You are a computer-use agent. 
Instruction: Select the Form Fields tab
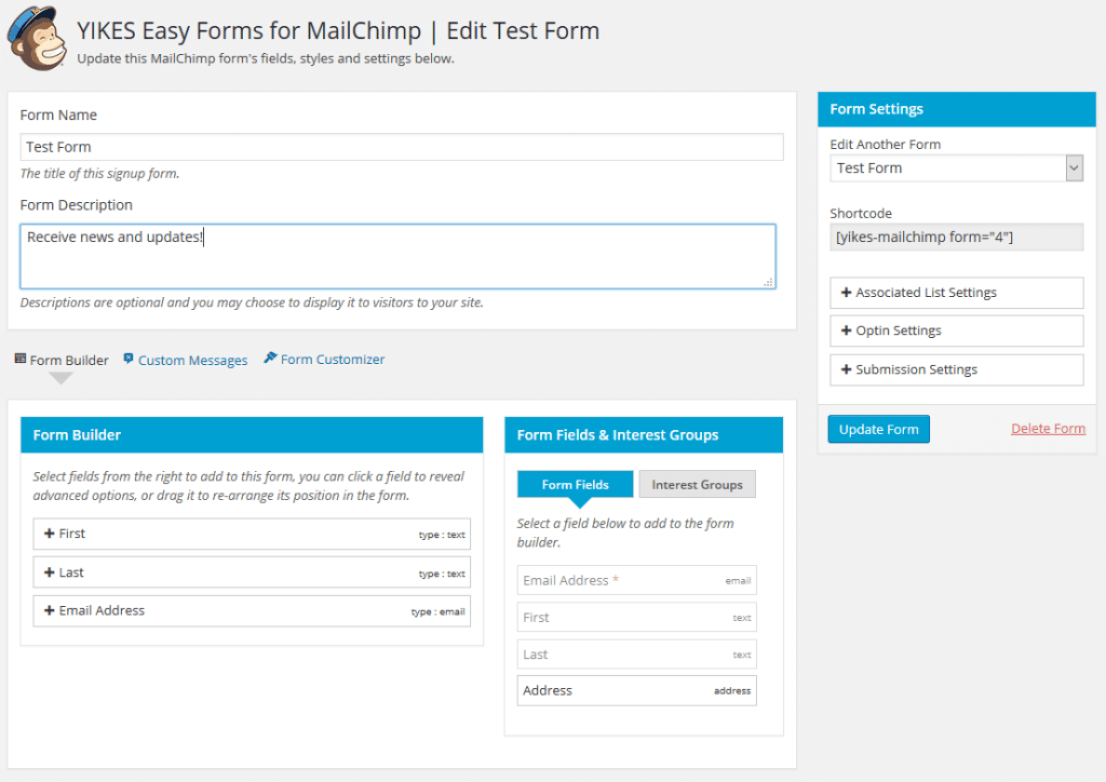click(575, 484)
